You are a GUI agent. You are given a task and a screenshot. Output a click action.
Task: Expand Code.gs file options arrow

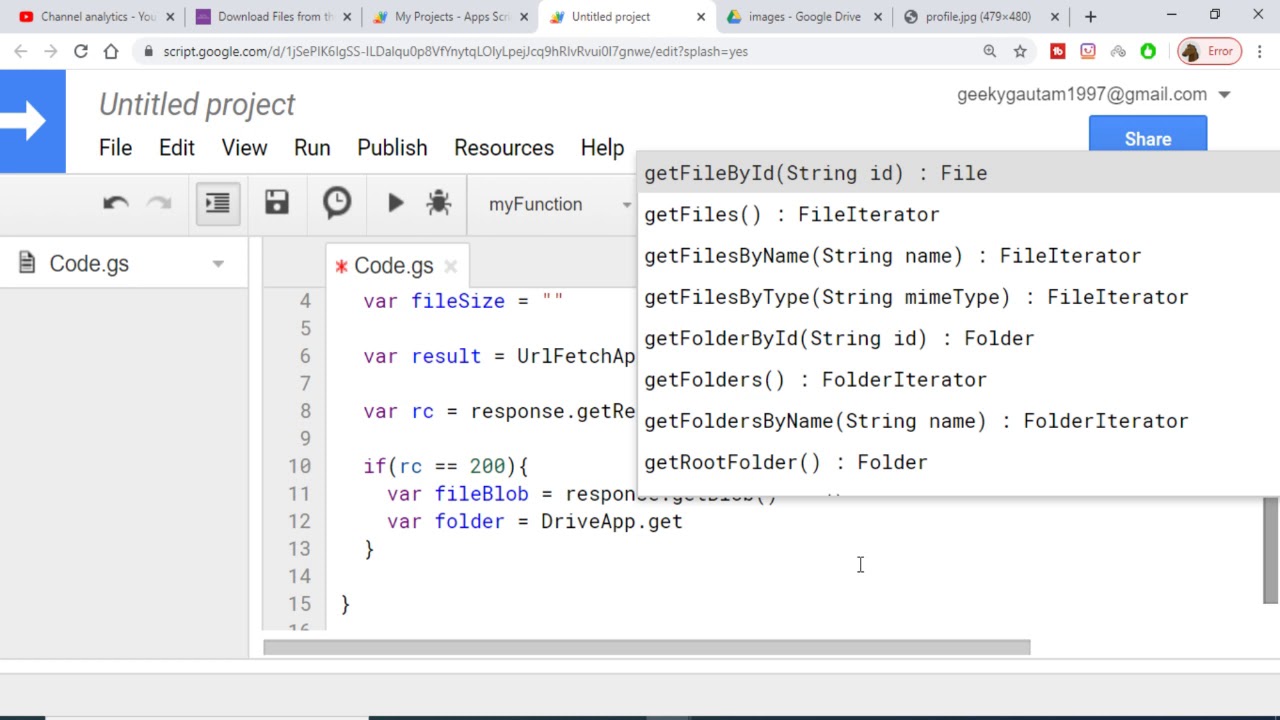(x=218, y=264)
